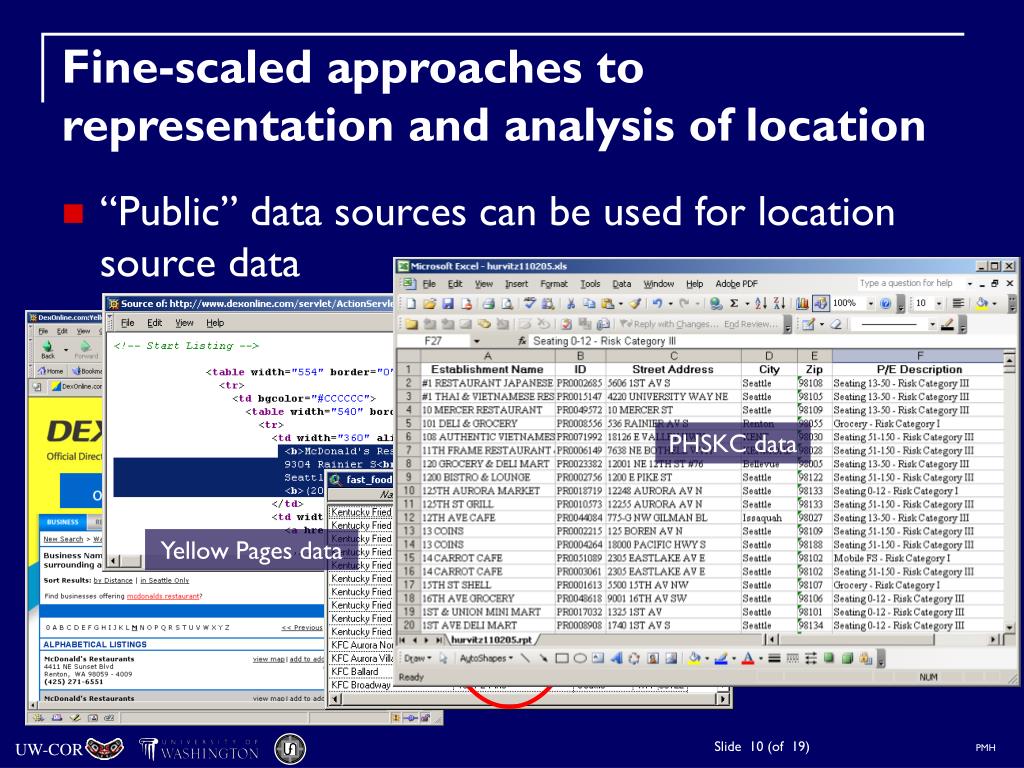Click the Print icon in Excel toolbar
The height and width of the screenshot is (768, 1024).
click(x=488, y=304)
